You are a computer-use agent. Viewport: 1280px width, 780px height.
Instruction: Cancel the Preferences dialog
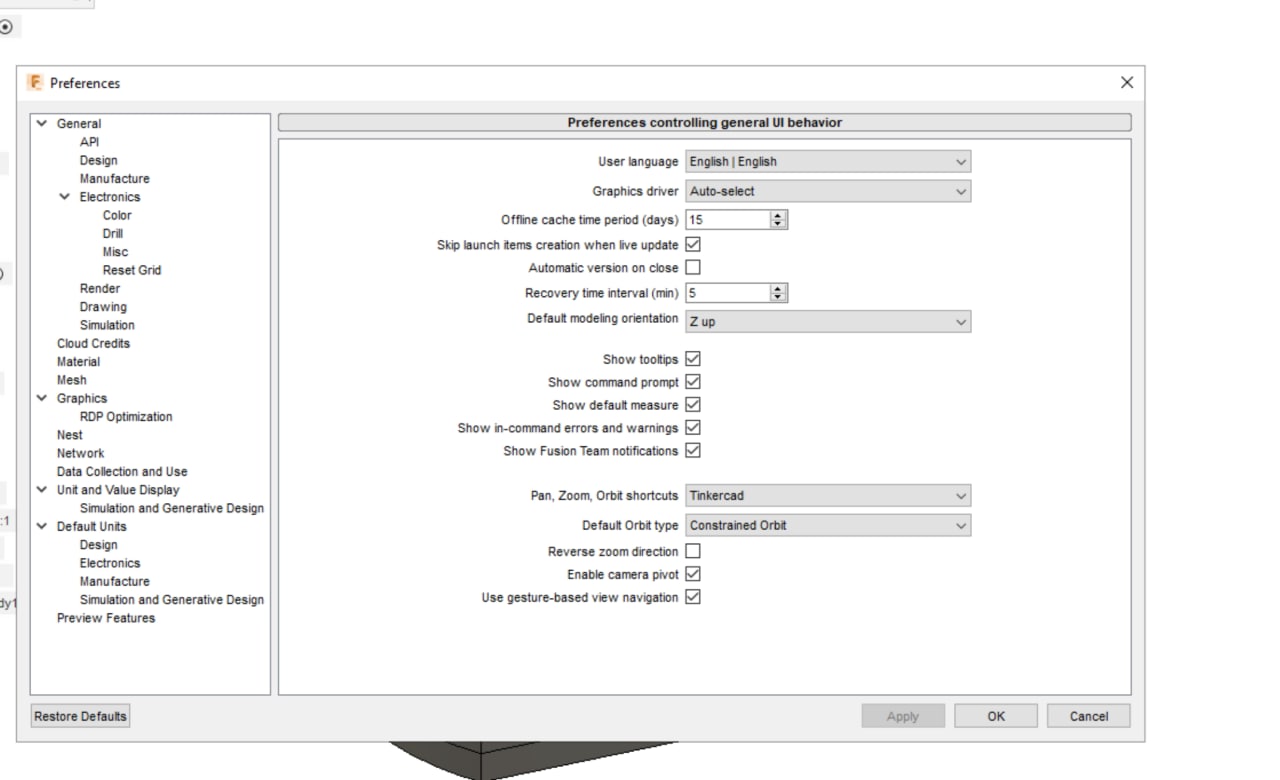pos(1089,716)
